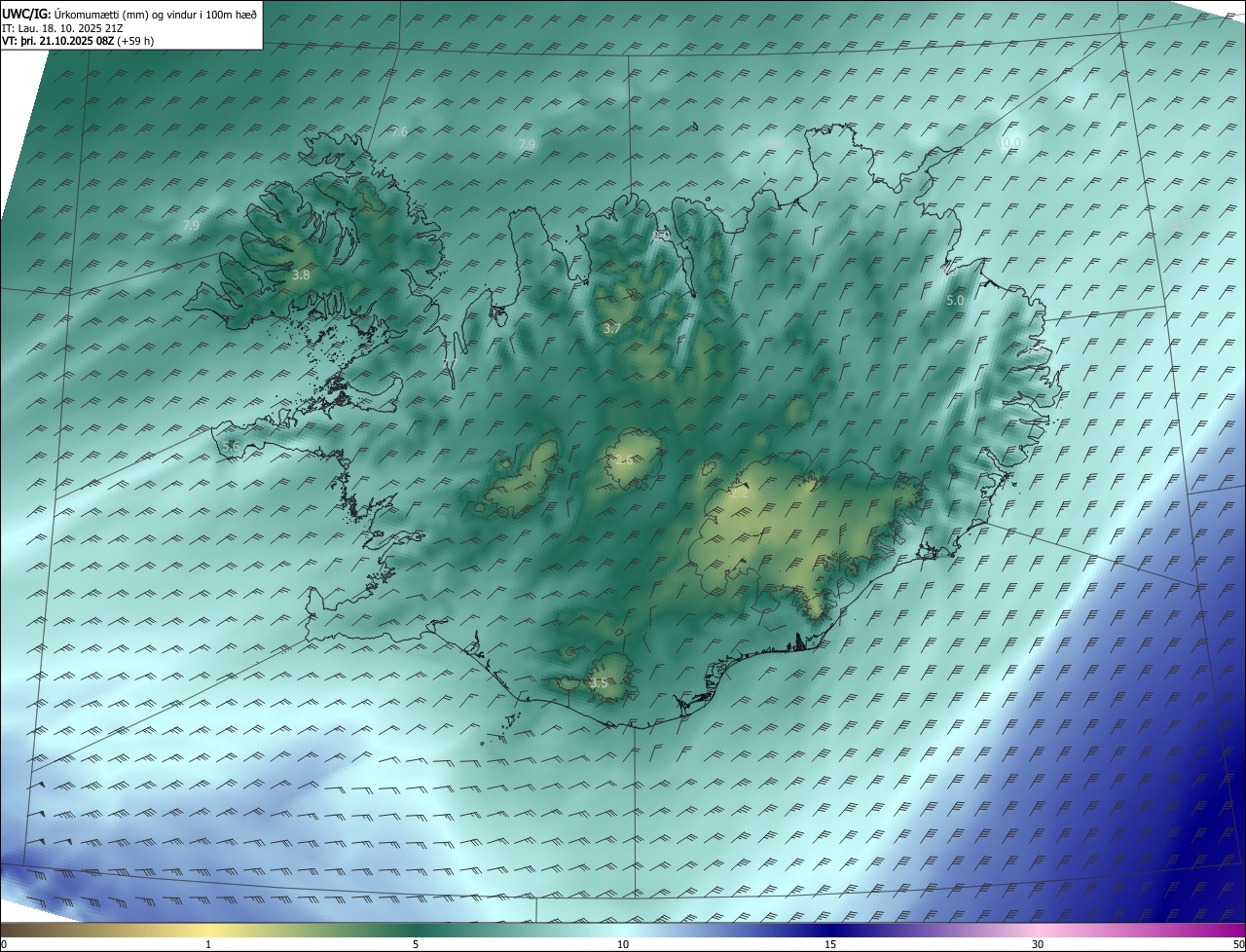
Task: Click the 3.7 value label on the map
Action: click(x=611, y=329)
